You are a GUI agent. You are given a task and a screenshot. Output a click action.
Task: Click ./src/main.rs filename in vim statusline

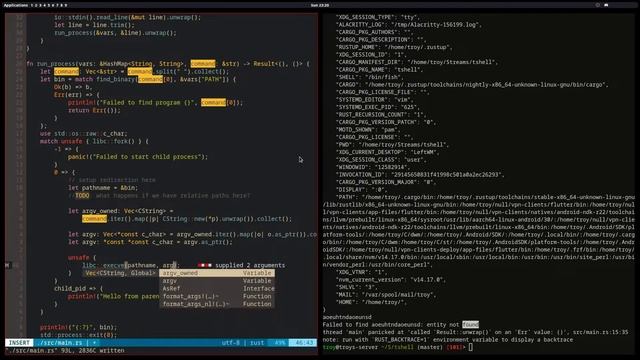[61, 342]
